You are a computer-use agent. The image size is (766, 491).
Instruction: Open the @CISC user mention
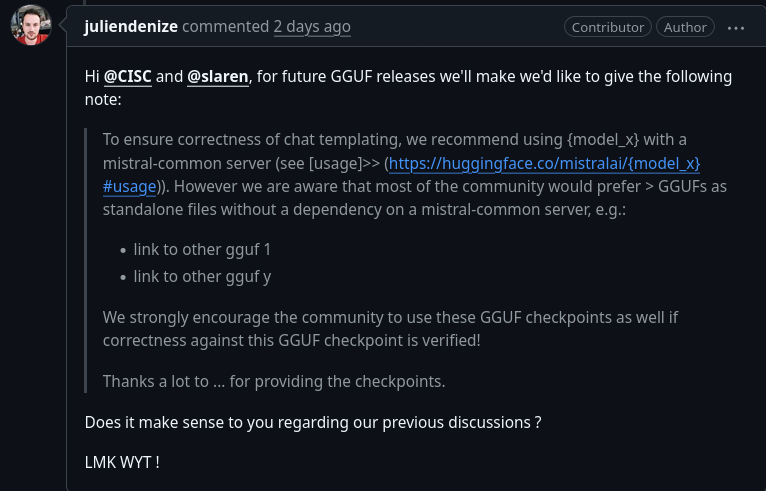tap(128, 77)
